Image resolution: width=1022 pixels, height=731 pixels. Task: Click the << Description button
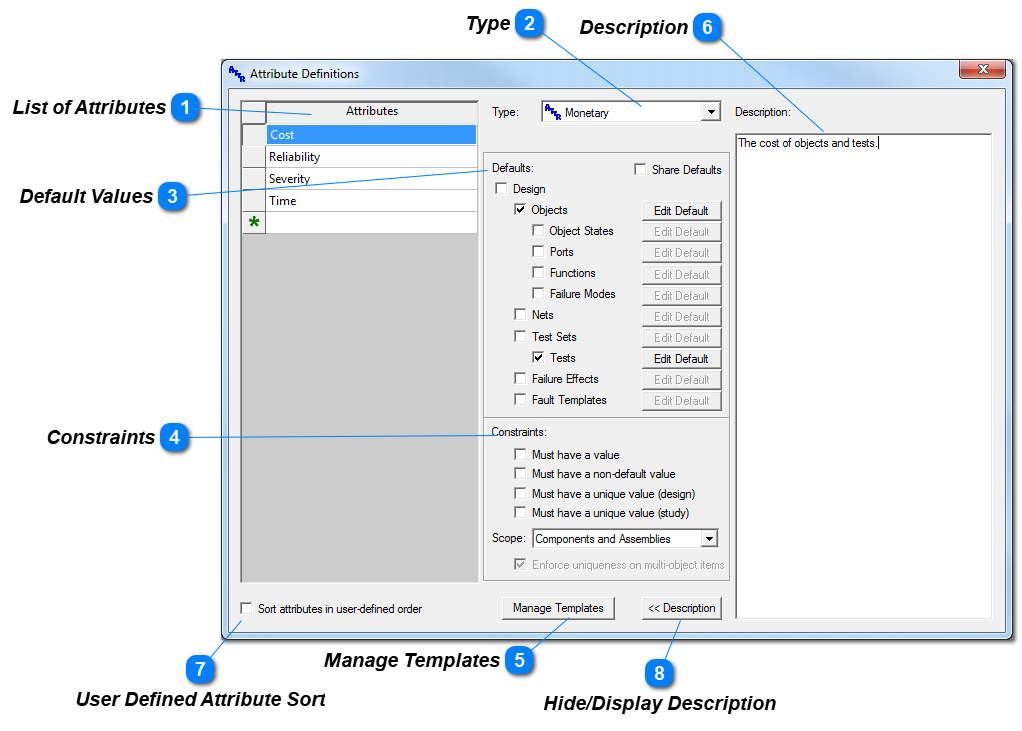(681, 608)
